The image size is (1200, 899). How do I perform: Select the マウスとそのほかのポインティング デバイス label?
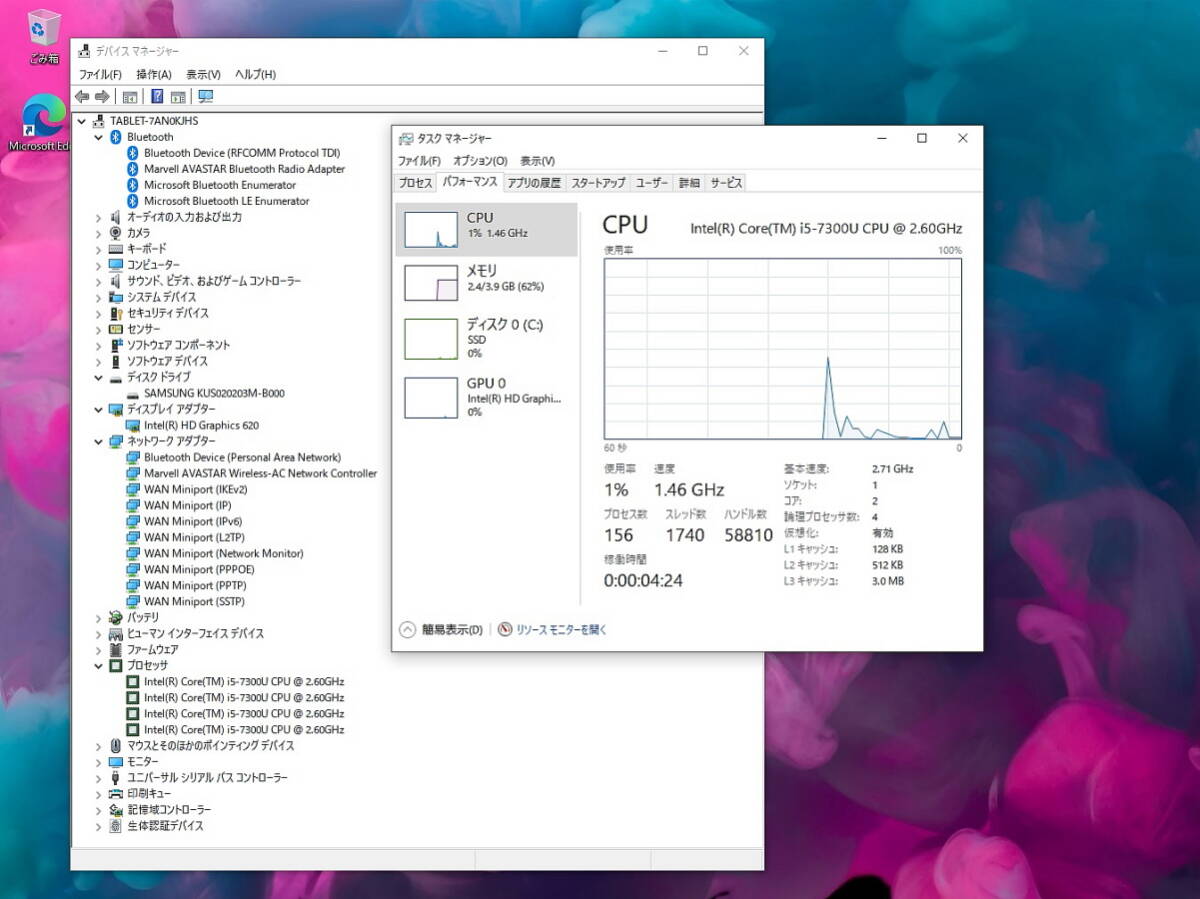click(x=211, y=745)
